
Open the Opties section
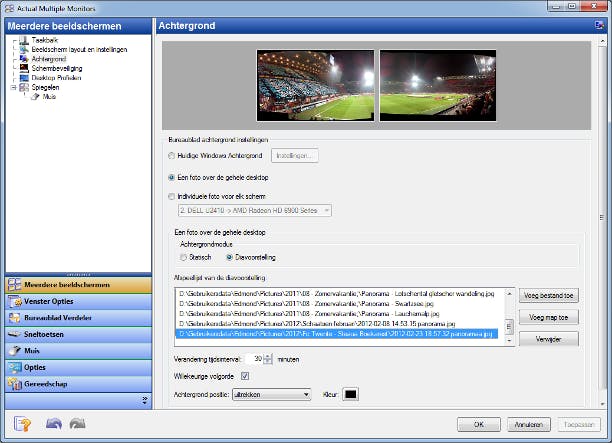pyautogui.click(x=78, y=367)
